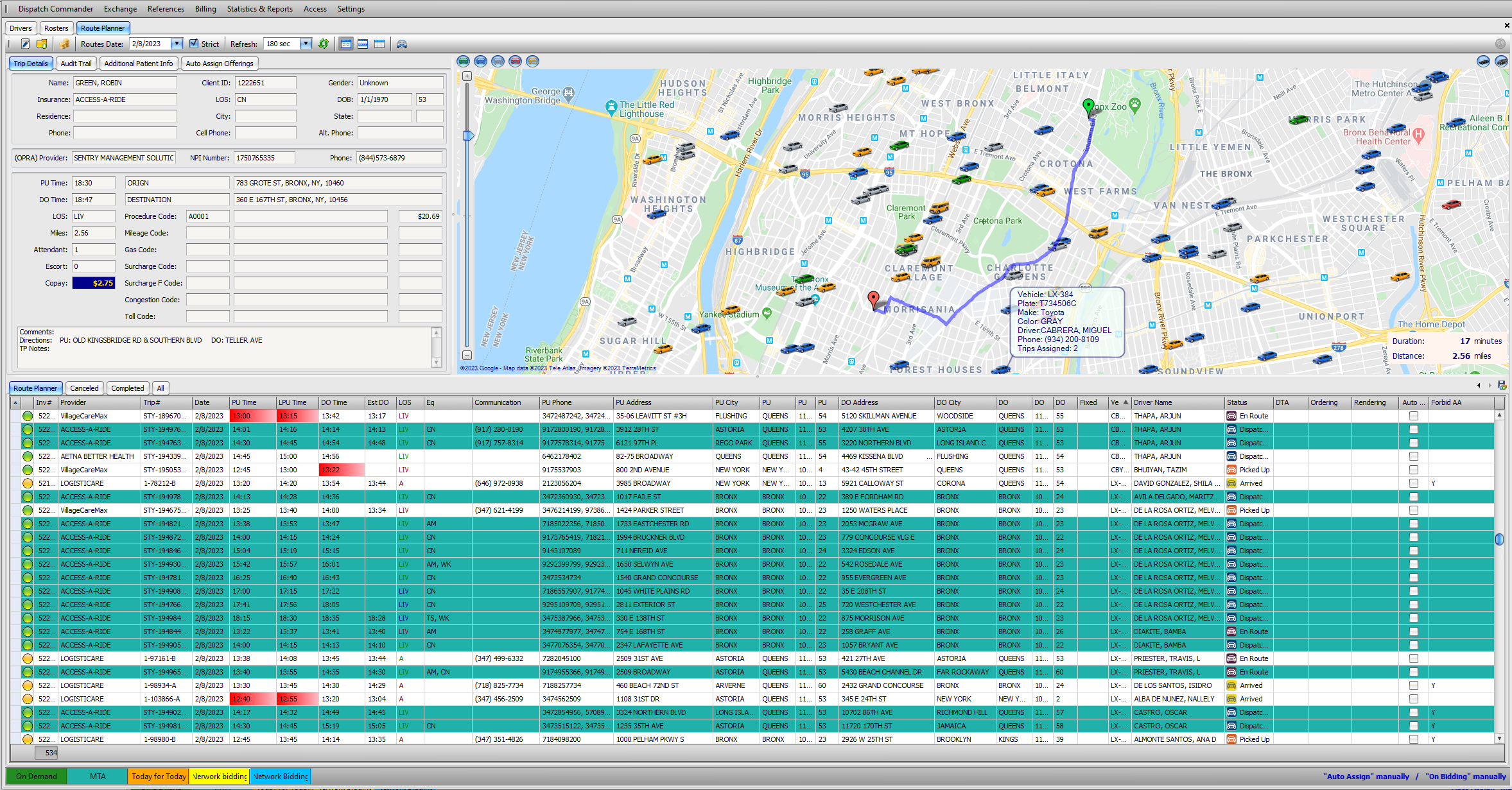
Task: Switch to the Audit Trail tab
Action: [76, 64]
